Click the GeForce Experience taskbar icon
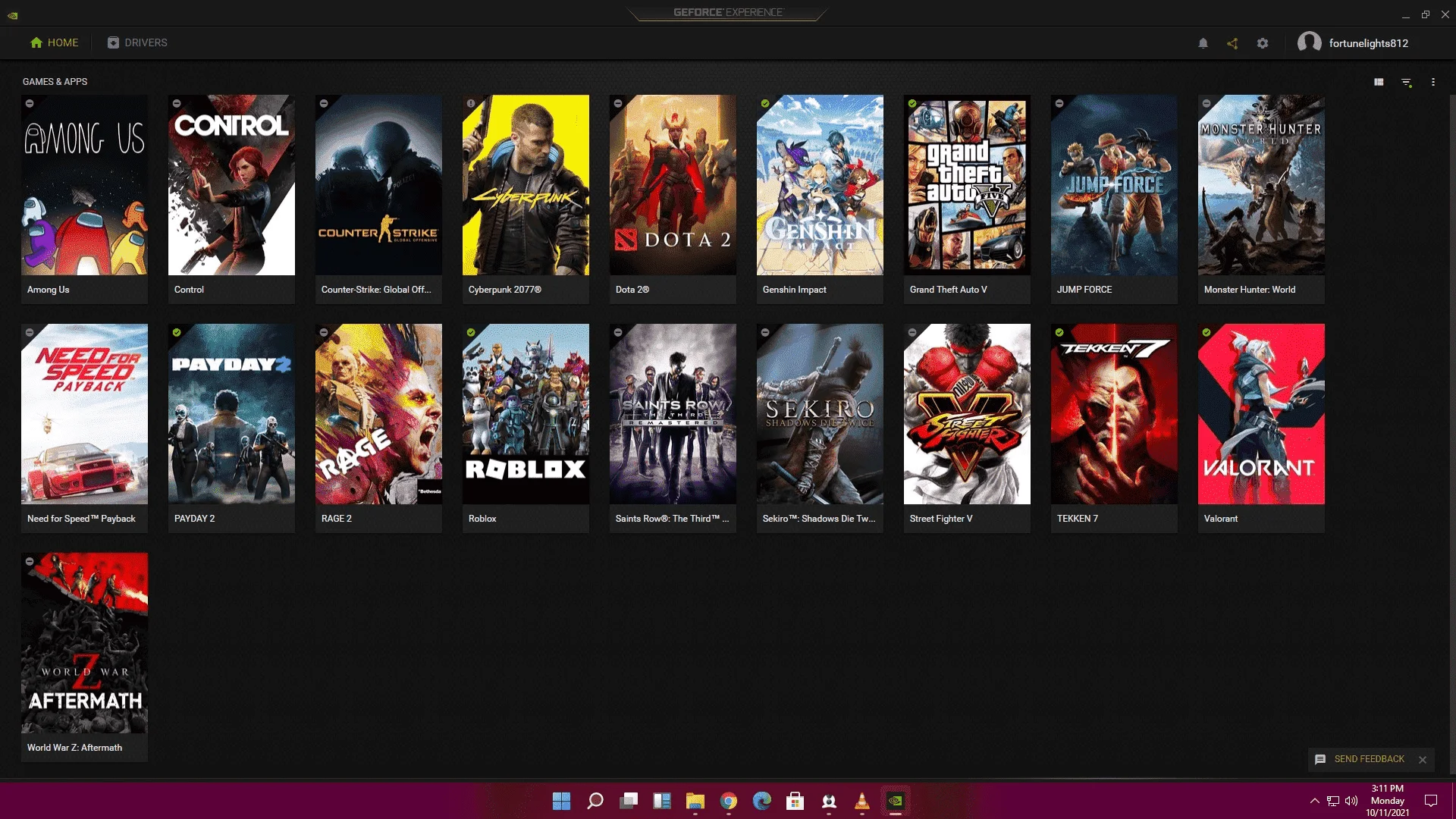1456x819 pixels. 896,801
